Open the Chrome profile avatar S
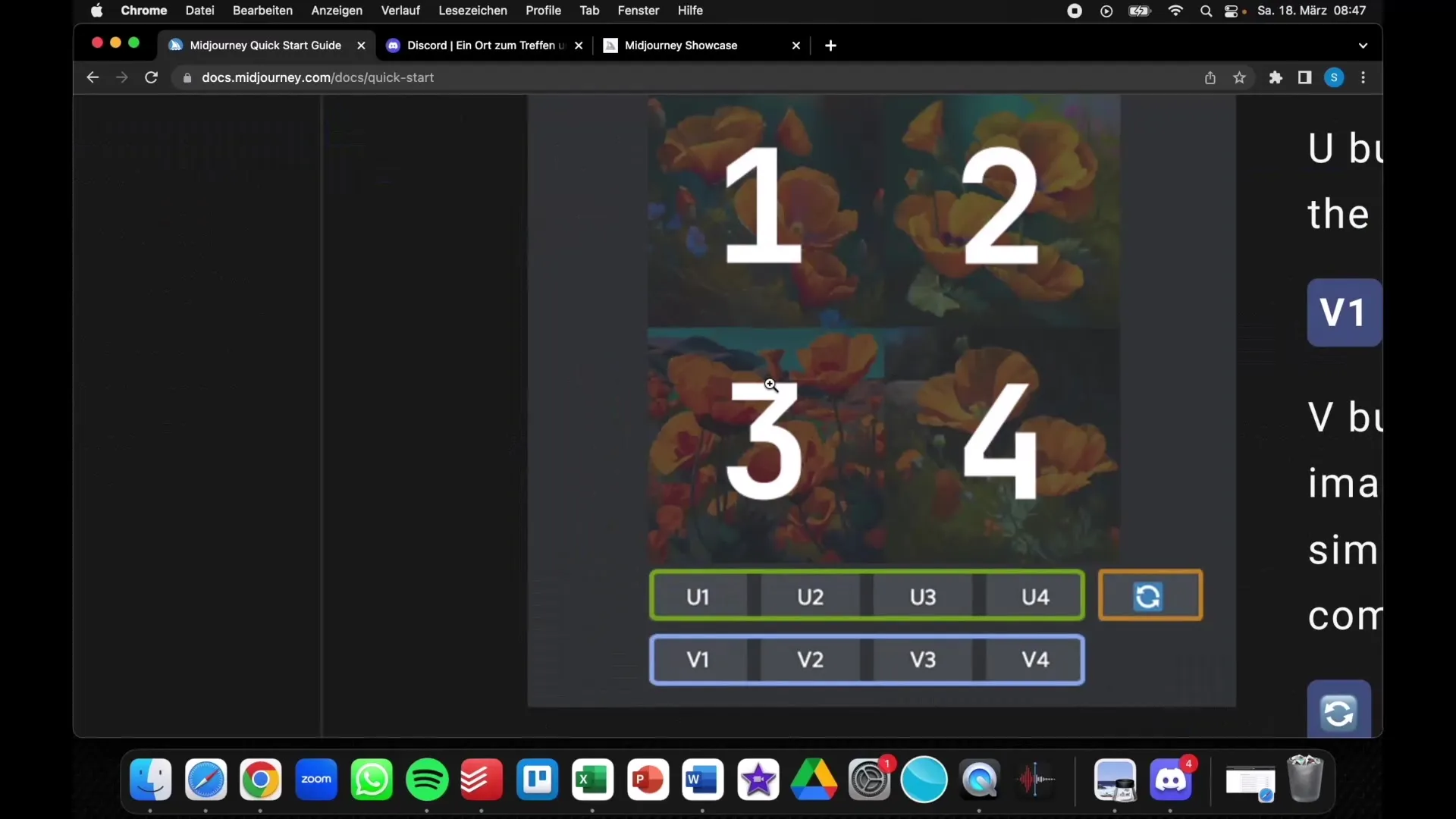 [1334, 77]
